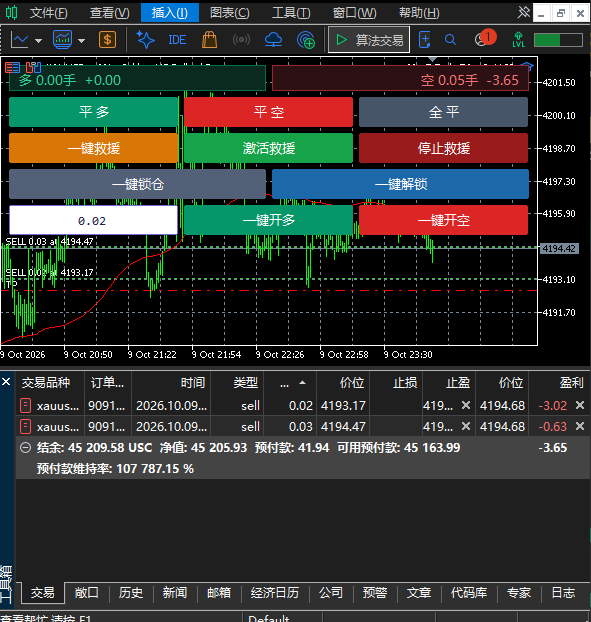This screenshot has width=591, height=622.
Task: Open the VPS cloud icon
Action: point(273,40)
